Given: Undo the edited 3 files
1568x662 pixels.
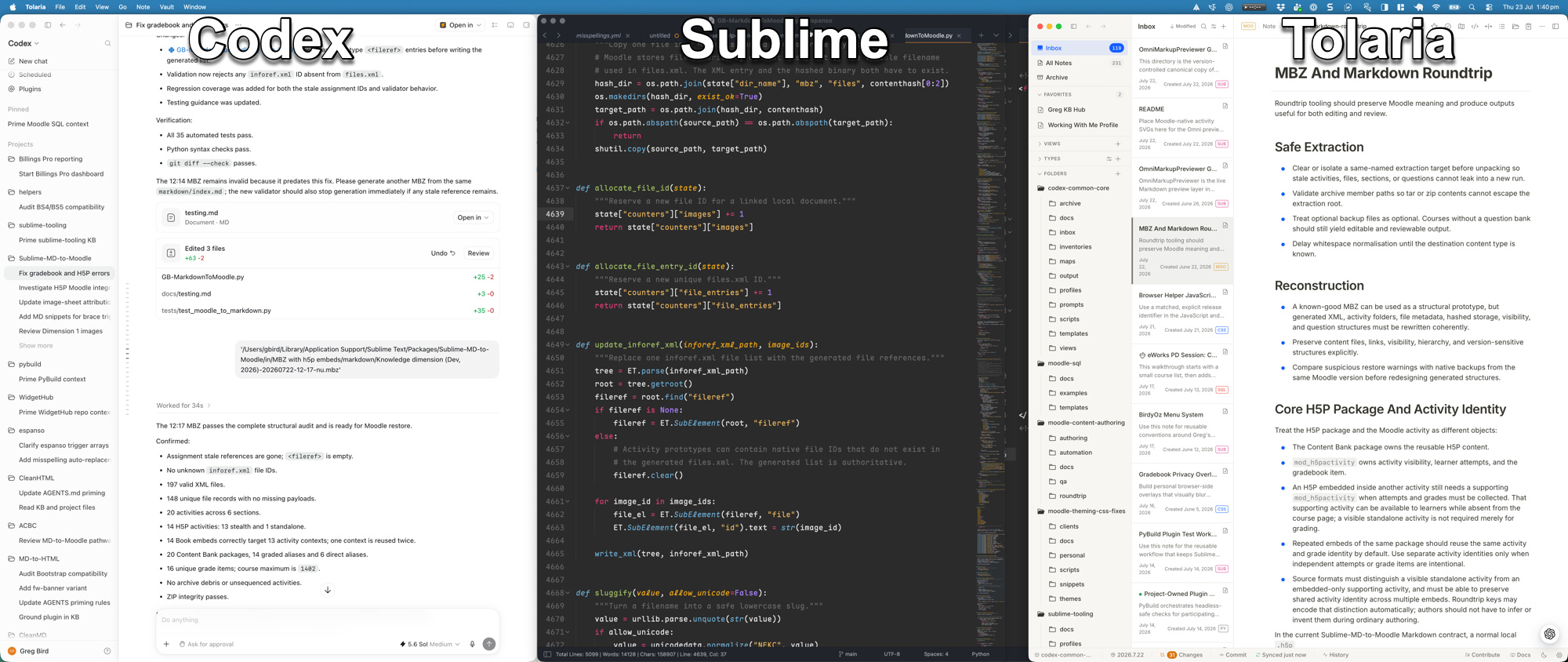Looking at the screenshot, I should (443, 253).
